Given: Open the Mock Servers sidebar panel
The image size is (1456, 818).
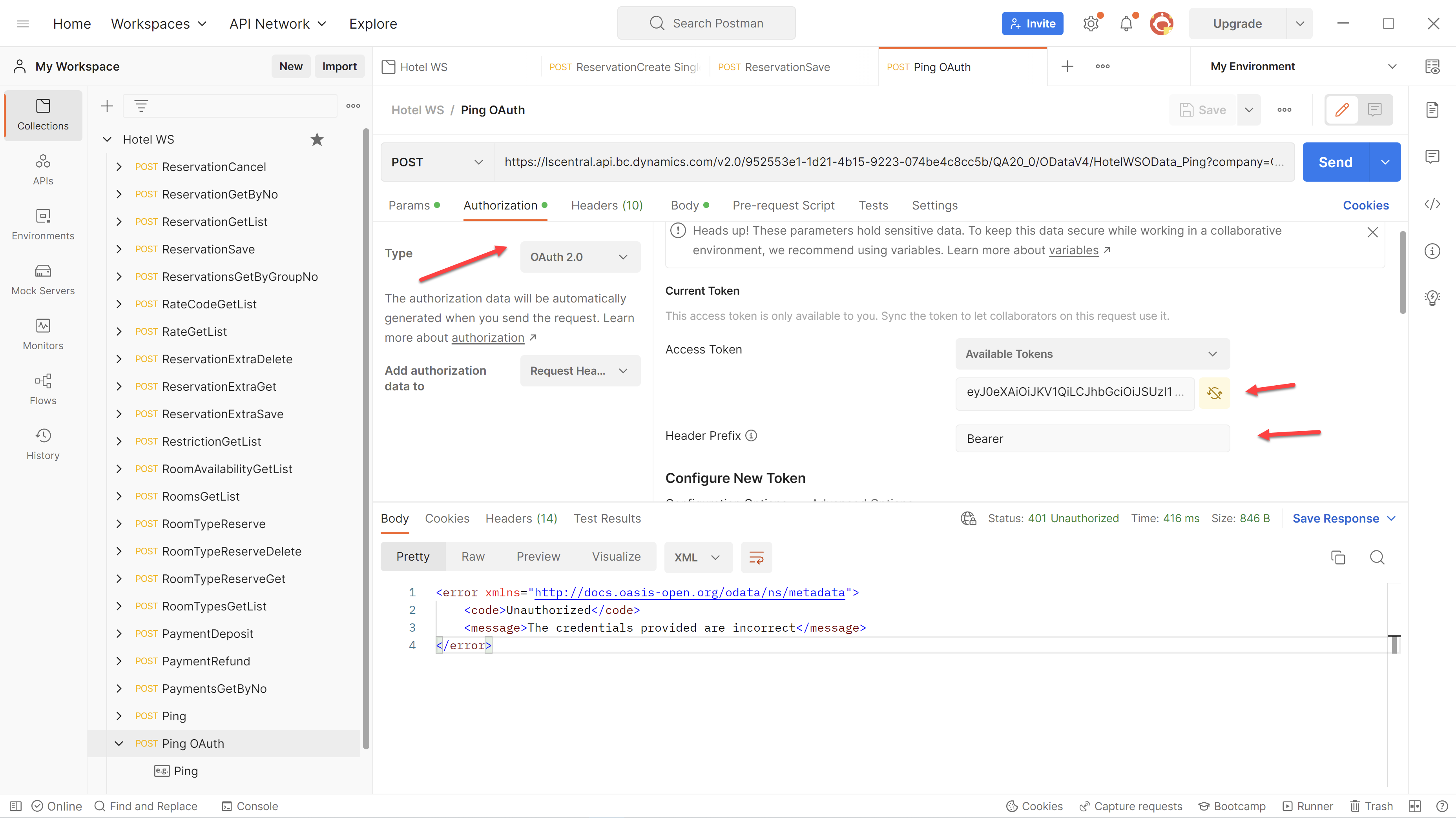Looking at the screenshot, I should click(x=43, y=280).
